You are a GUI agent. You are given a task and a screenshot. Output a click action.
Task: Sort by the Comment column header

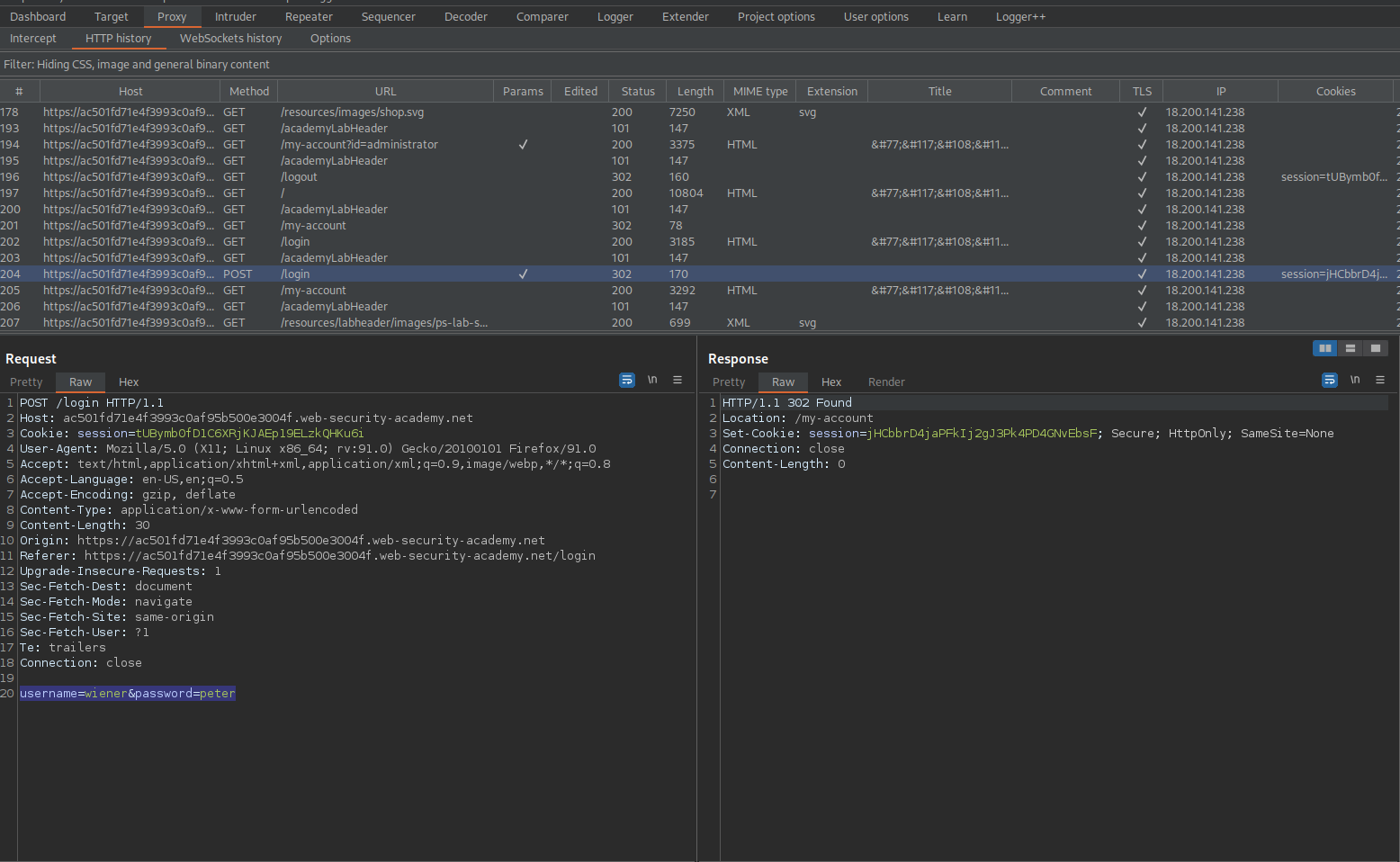tap(1066, 92)
